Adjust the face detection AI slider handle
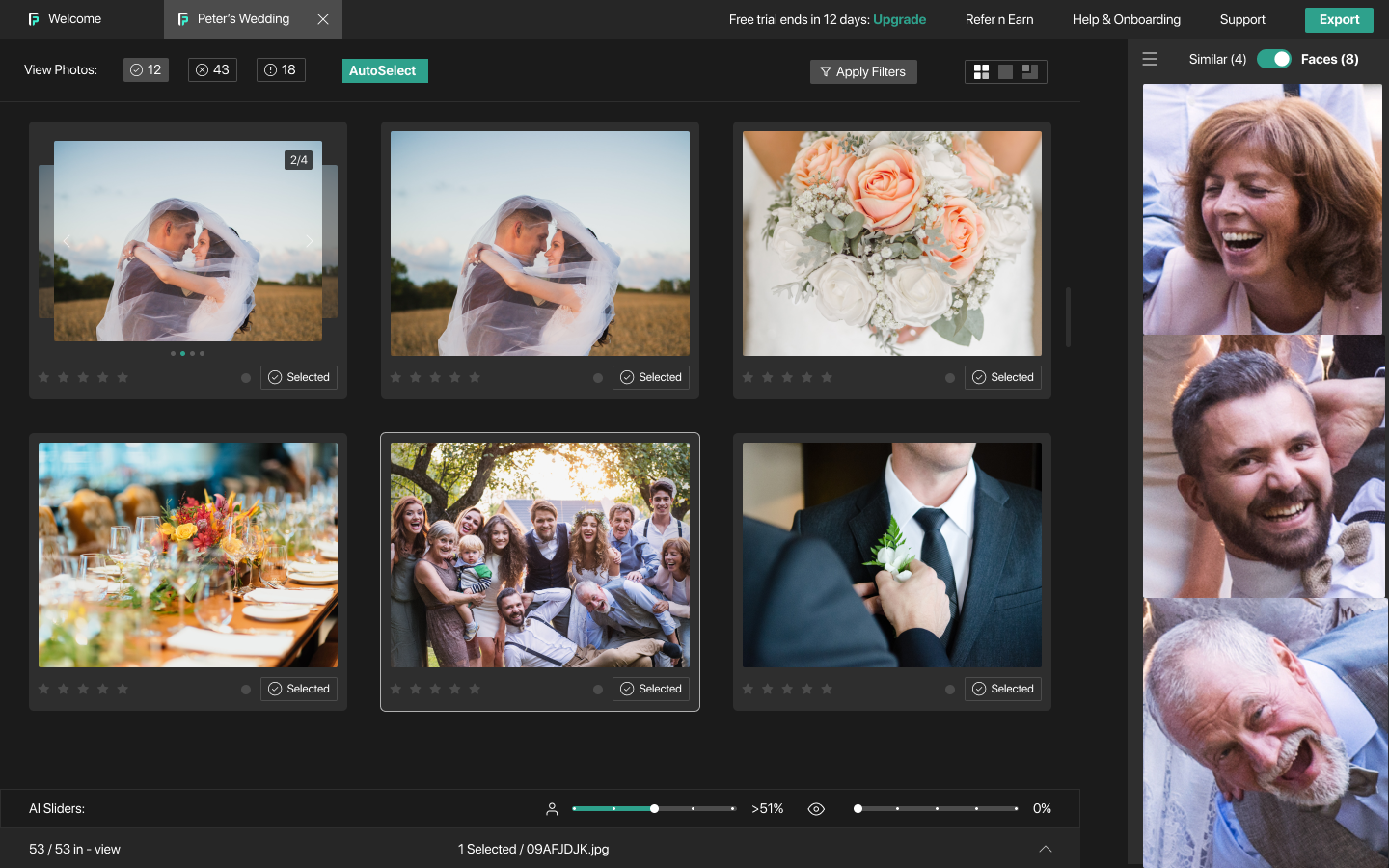Screen dimensions: 1389x868 (654, 809)
